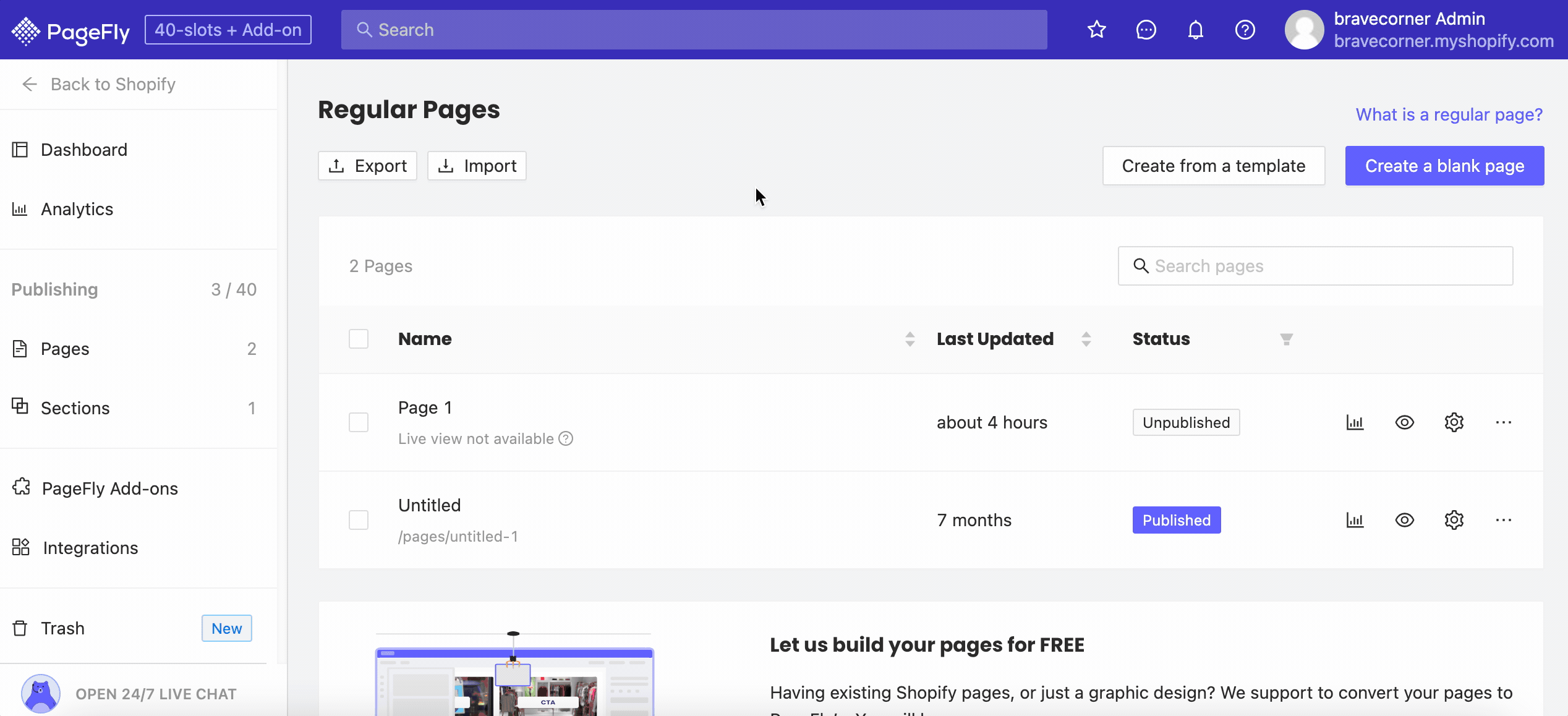Open Pages in sidebar

click(138, 349)
